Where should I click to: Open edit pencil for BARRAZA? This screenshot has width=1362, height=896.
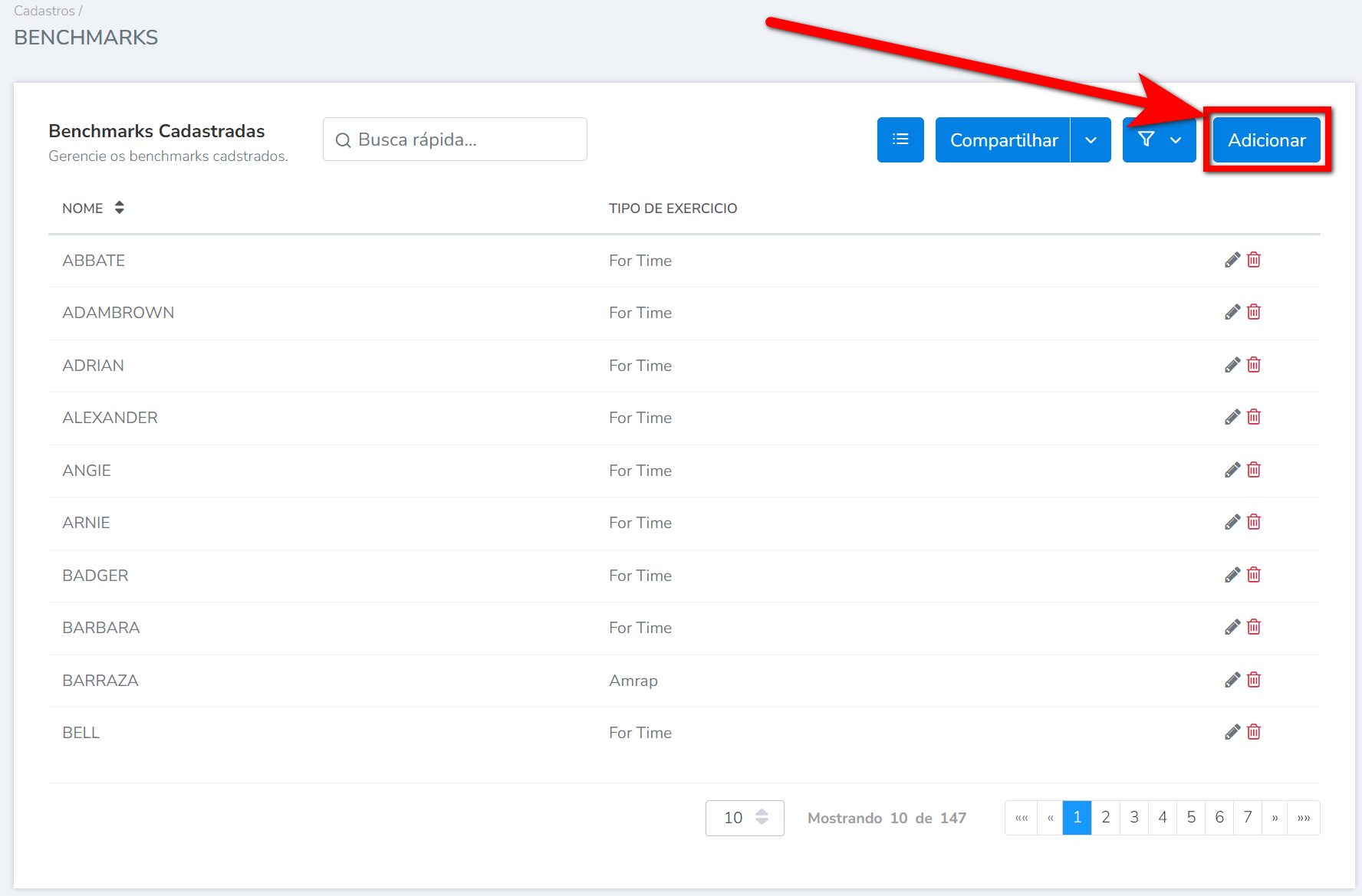click(1232, 680)
